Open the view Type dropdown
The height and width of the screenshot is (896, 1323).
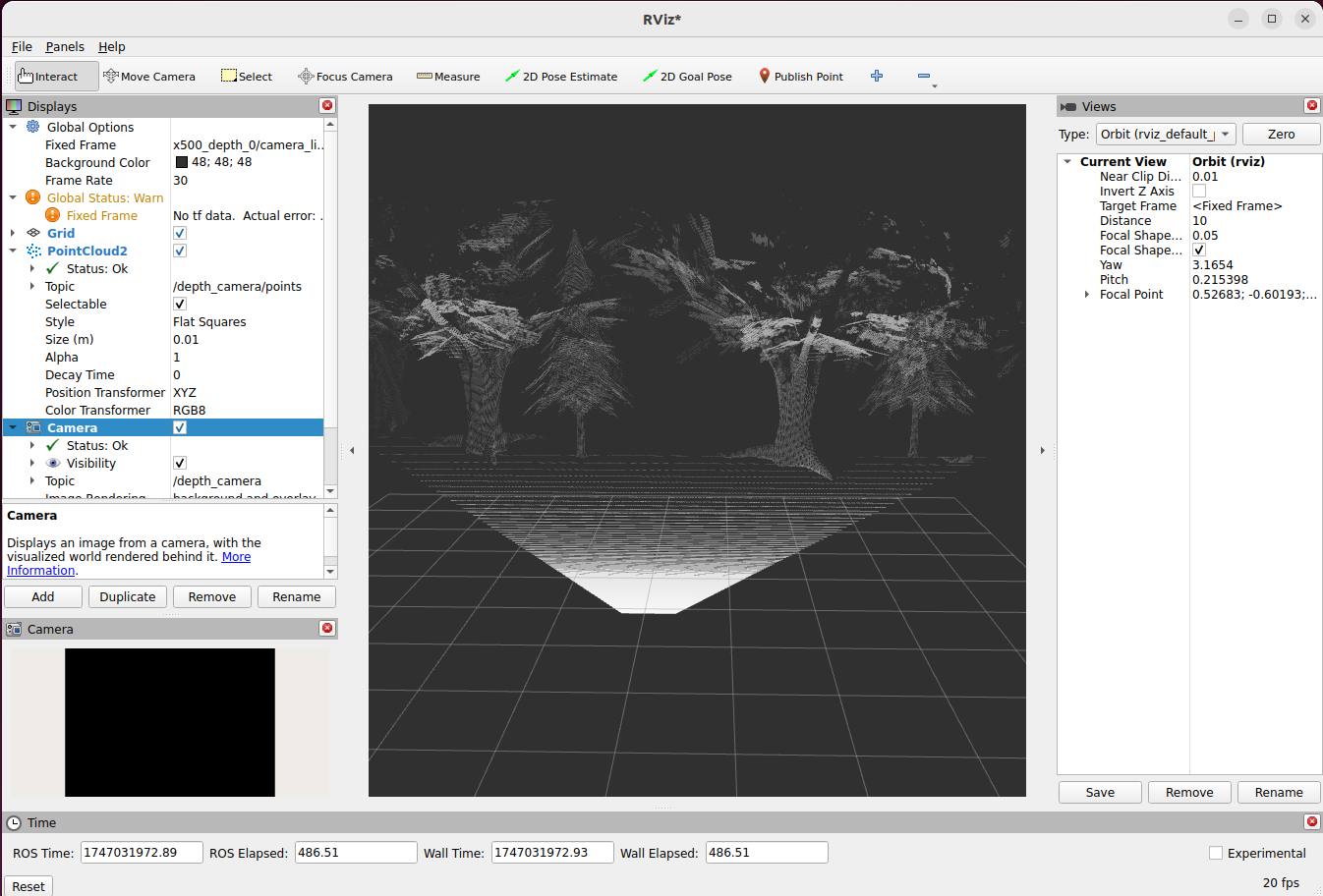[1166, 134]
